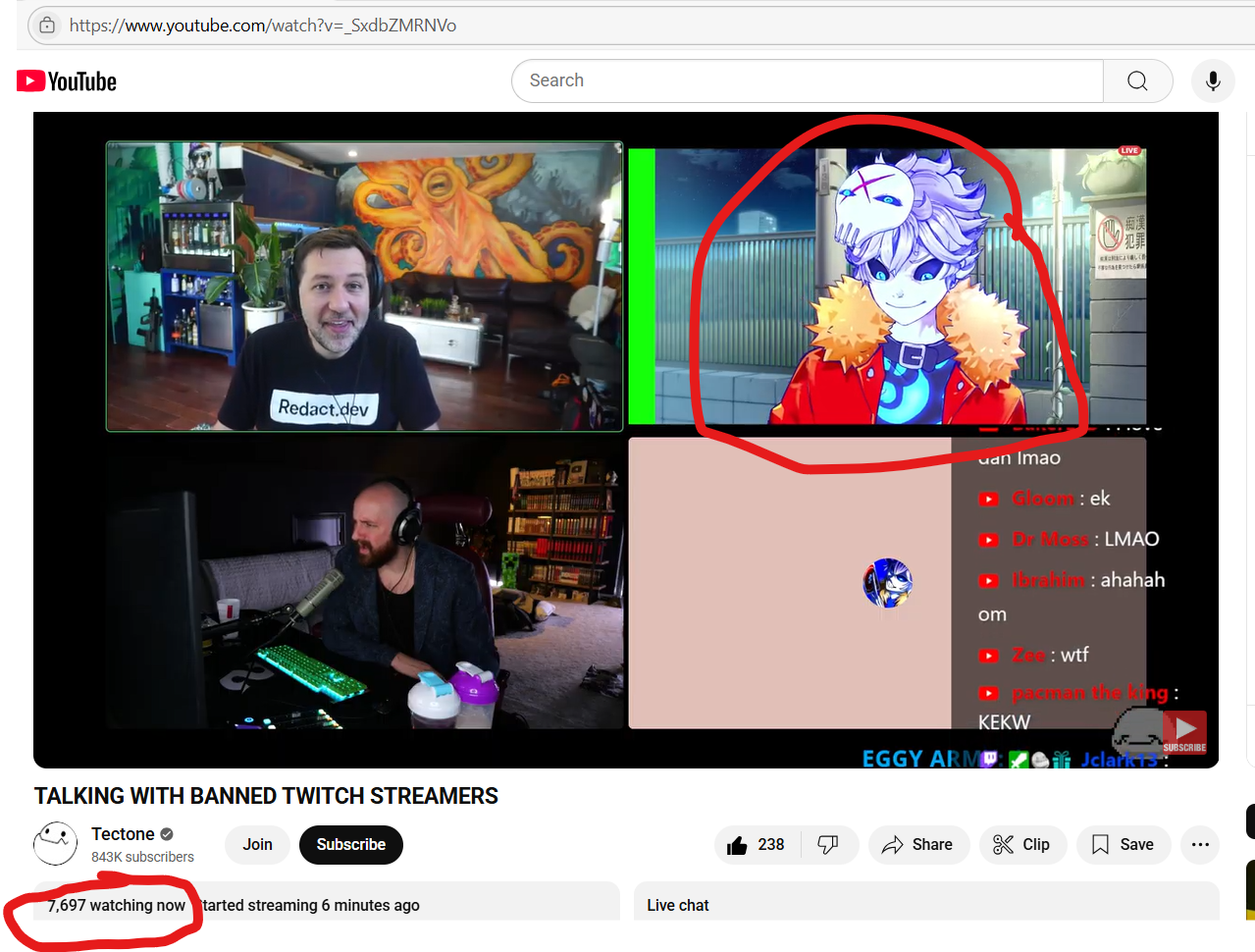Click the subscribe watermark in video corner
The image size is (1255, 952).
click(x=1184, y=732)
